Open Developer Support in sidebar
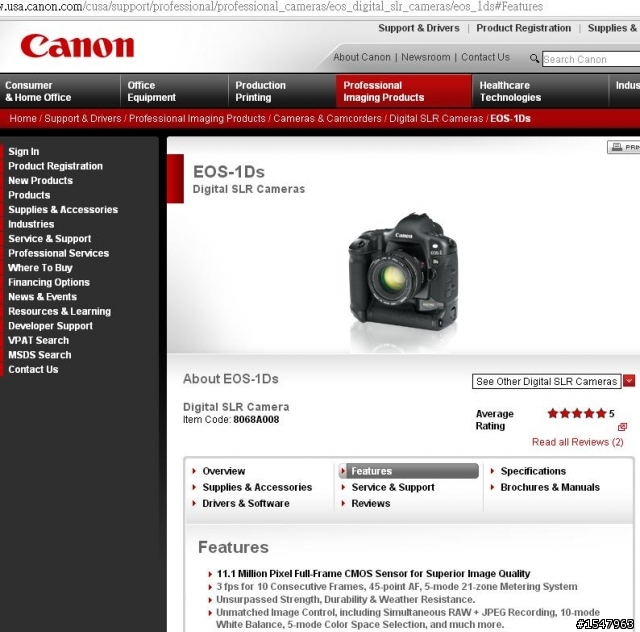The width and height of the screenshot is (640, 632). (50, 326)
